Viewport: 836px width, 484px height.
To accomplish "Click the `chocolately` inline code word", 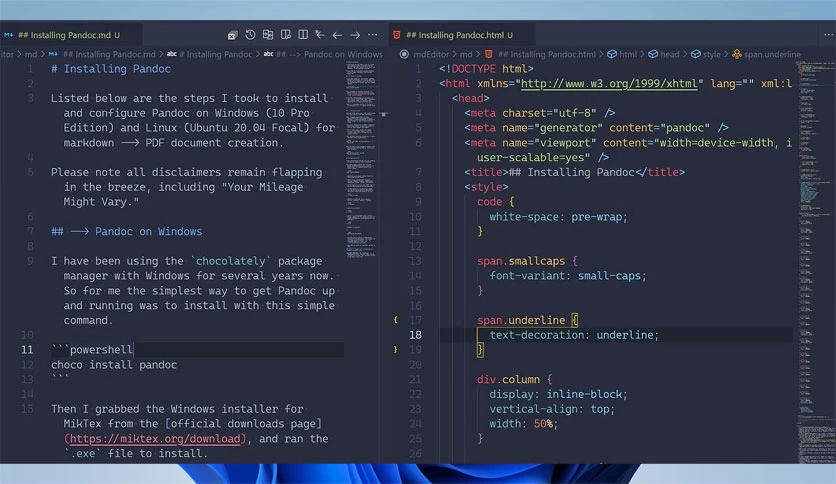I will (230, 261).
